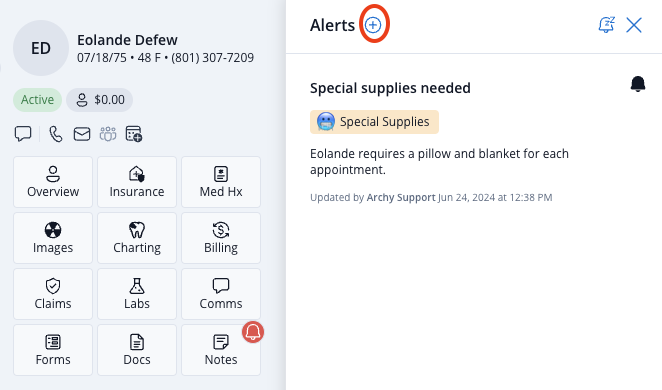Open the Claims tile
The image size is (662, 390).
tap(53, 294)
